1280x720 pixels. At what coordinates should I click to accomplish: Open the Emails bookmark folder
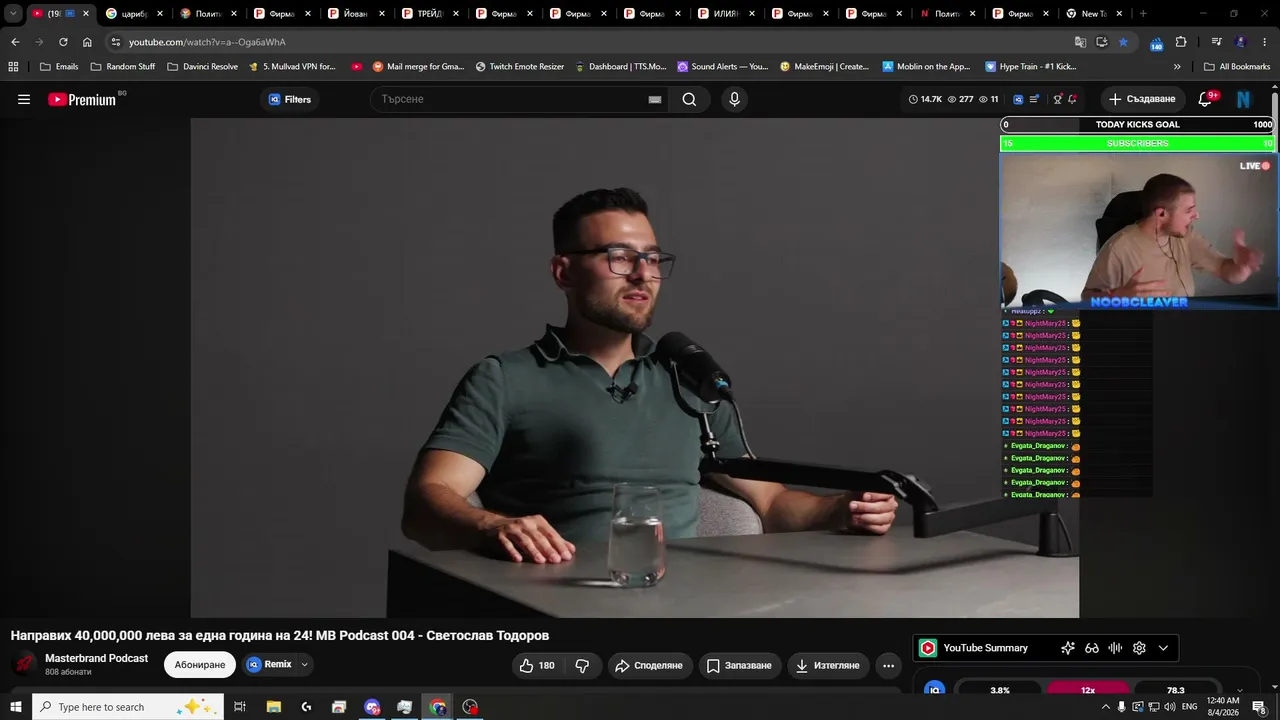coord(59,66)
